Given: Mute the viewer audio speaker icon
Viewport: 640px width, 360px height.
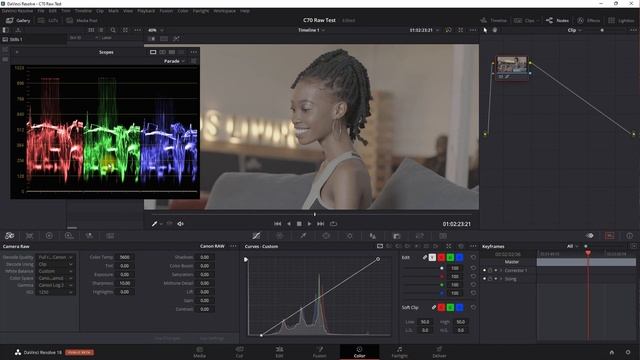Looking at the screenshot, I should tap(180, 224).
